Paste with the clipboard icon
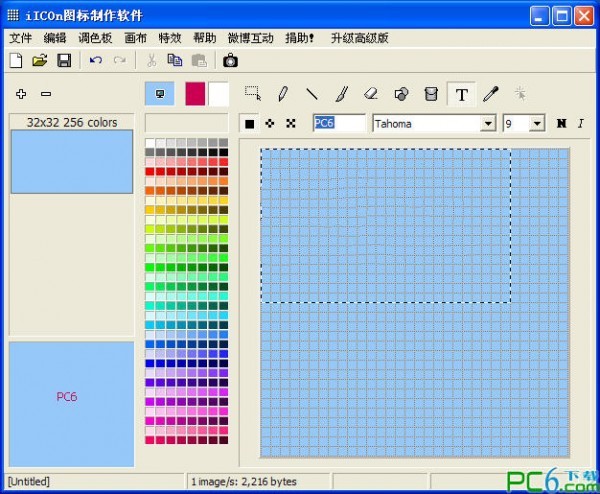 (x=199, y=60)
